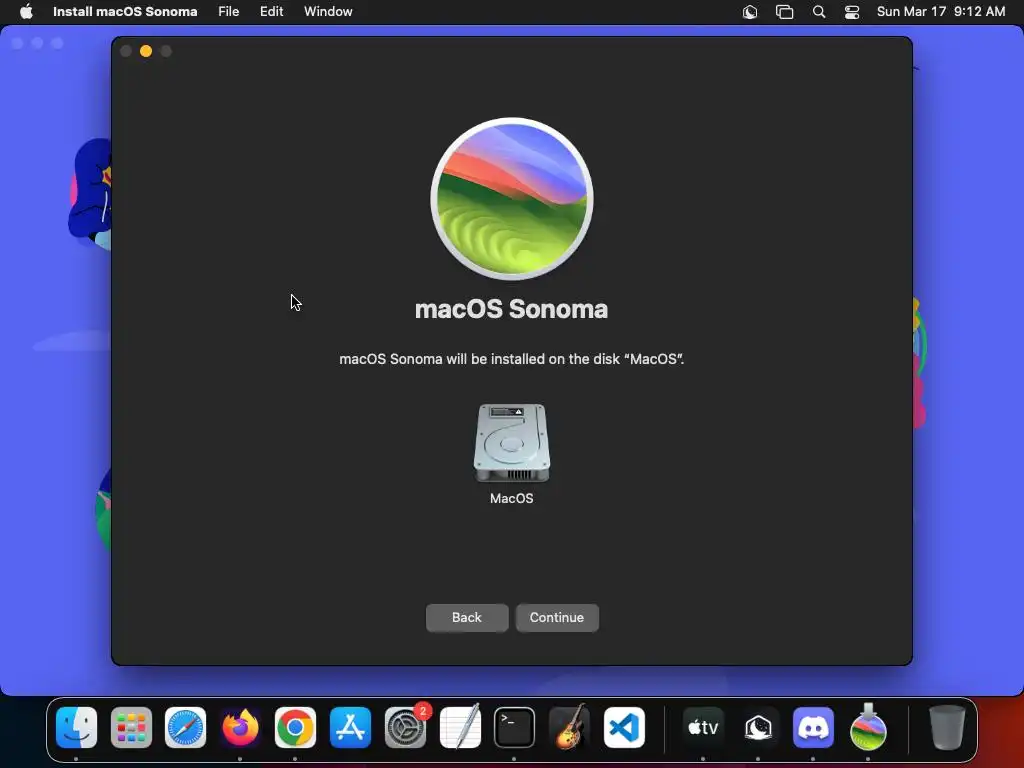Click the date and time in menu bar

coord(940,12)
